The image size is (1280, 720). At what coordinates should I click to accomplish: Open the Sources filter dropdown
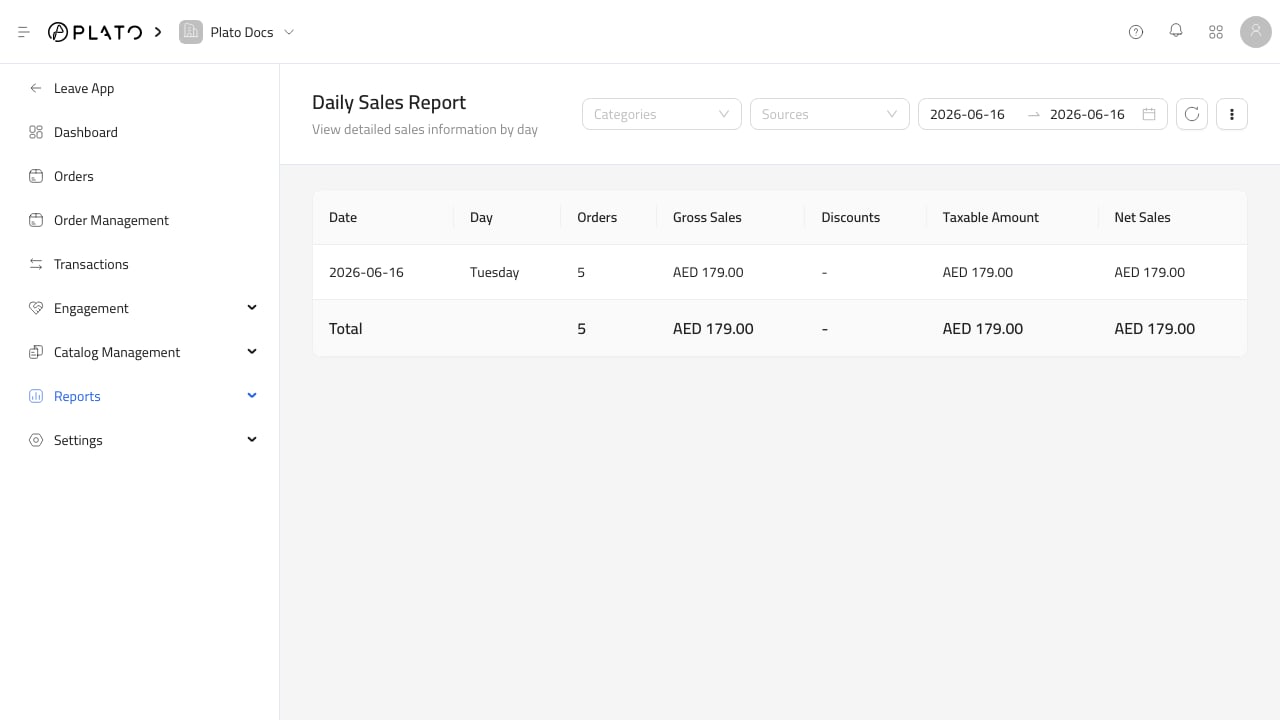(x=830, y=114)
